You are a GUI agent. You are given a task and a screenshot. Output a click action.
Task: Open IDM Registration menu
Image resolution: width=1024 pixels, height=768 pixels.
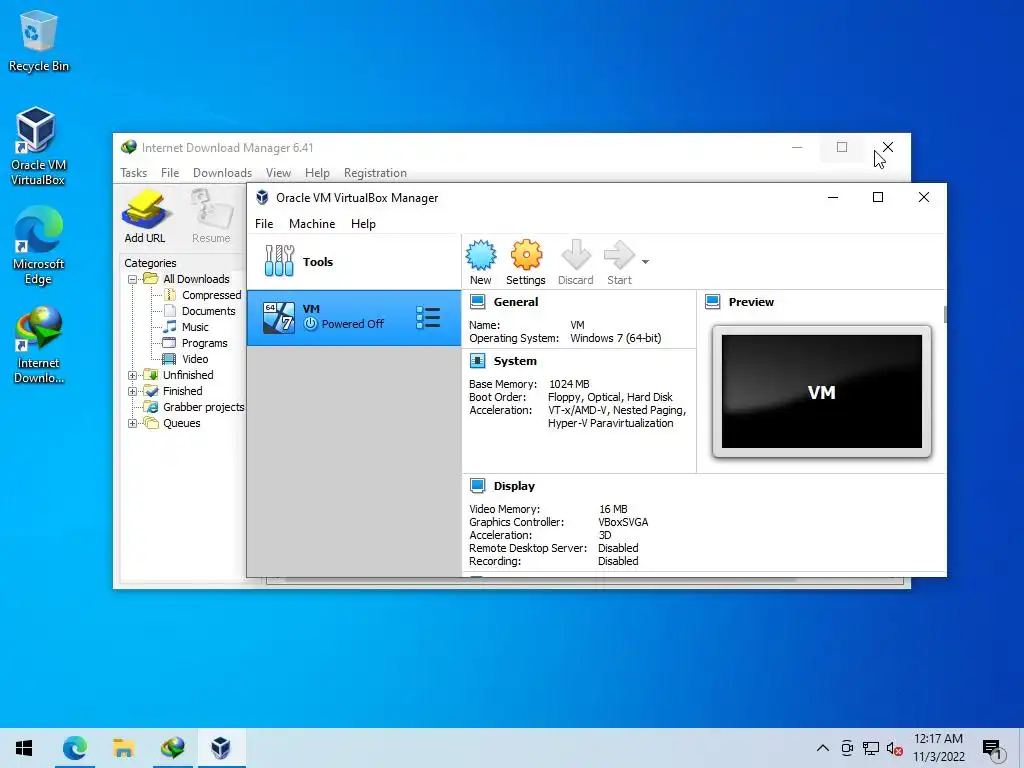pyautogui.click(x=375, y=173)
